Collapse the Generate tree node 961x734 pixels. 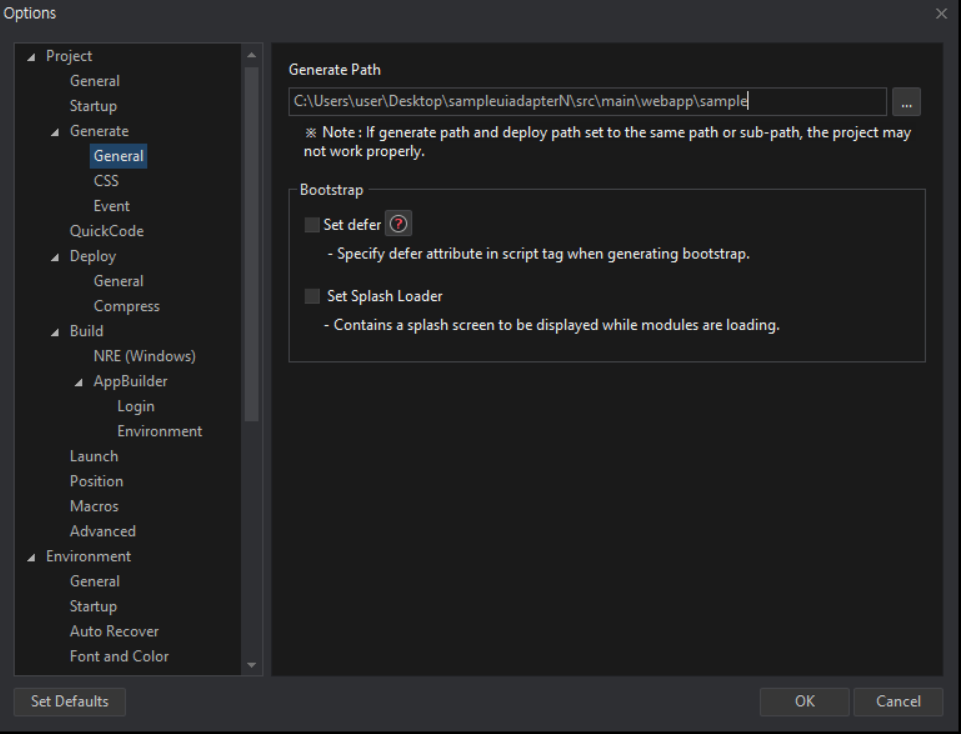coord(55,132)
